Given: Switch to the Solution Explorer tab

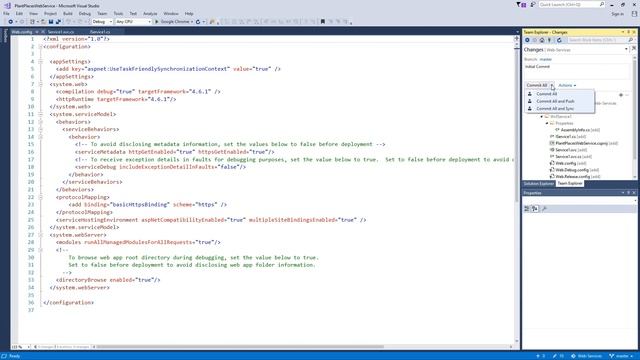Looking at the screenshot, I should [x=538, y=184].
